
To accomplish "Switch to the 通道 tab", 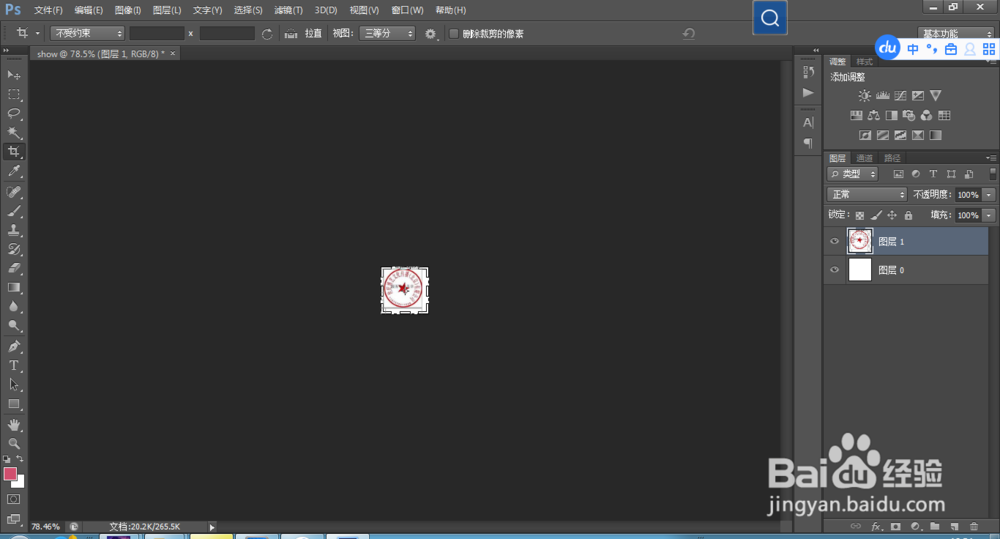I will tap(864, 158).
